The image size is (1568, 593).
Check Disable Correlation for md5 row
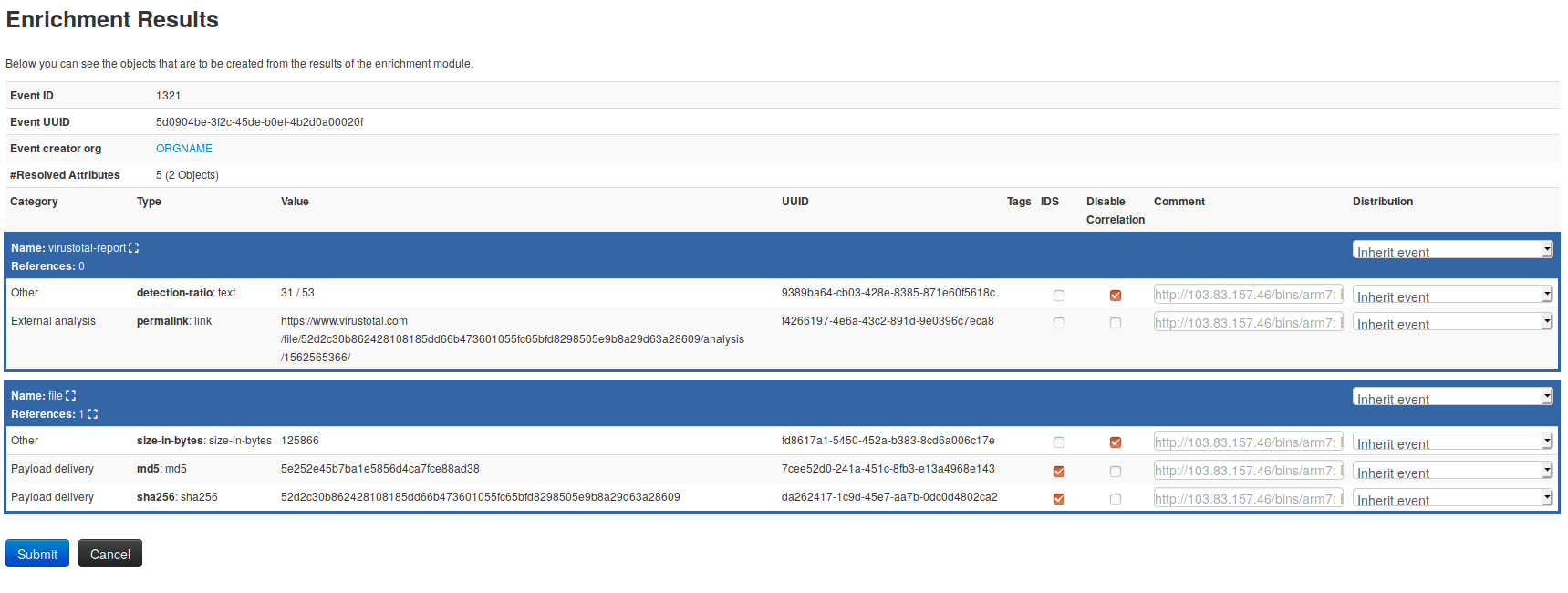point(1116,472)
